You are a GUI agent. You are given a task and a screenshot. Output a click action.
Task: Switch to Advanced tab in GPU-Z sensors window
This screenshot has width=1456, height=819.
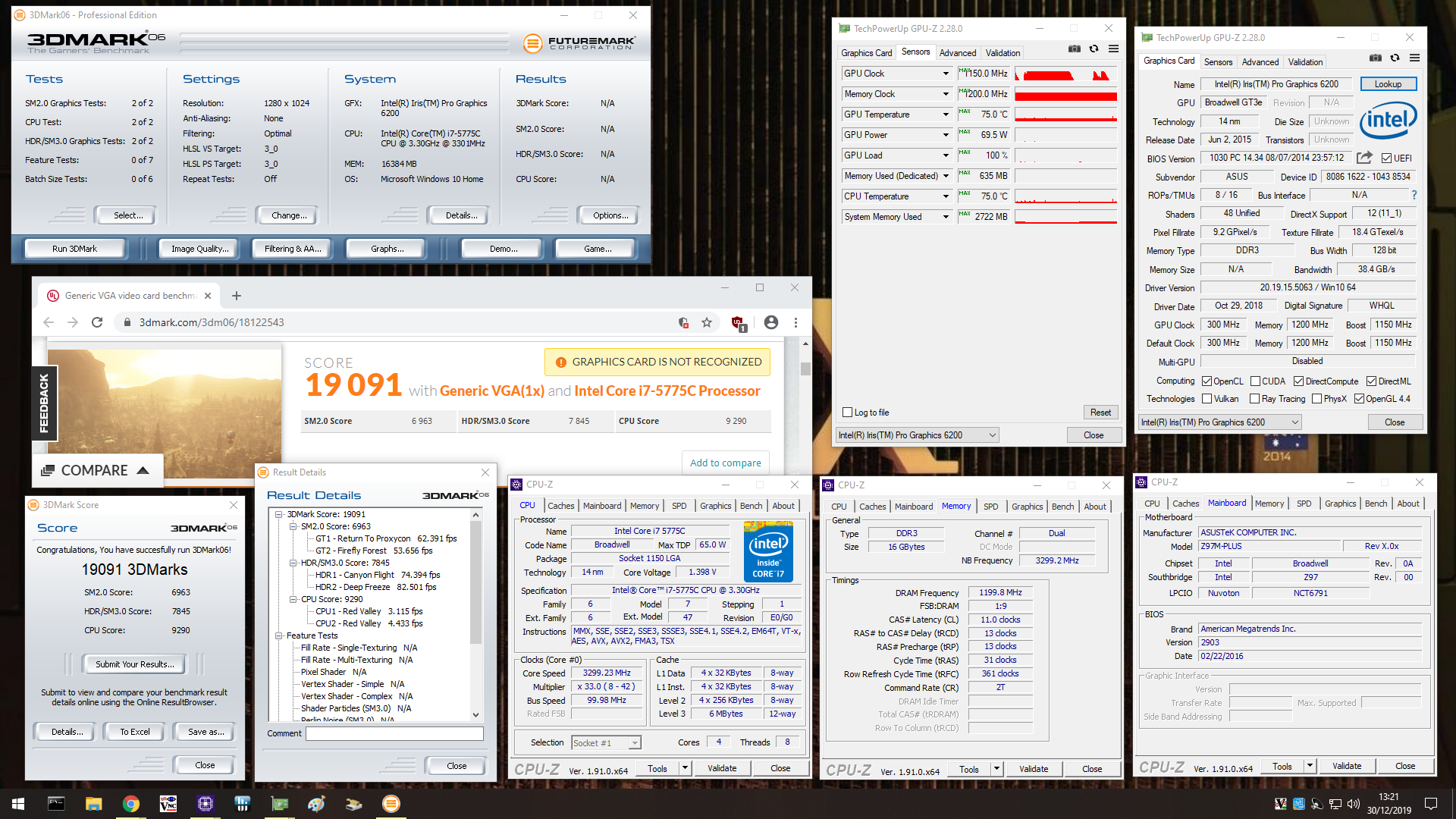click(958, 53)
